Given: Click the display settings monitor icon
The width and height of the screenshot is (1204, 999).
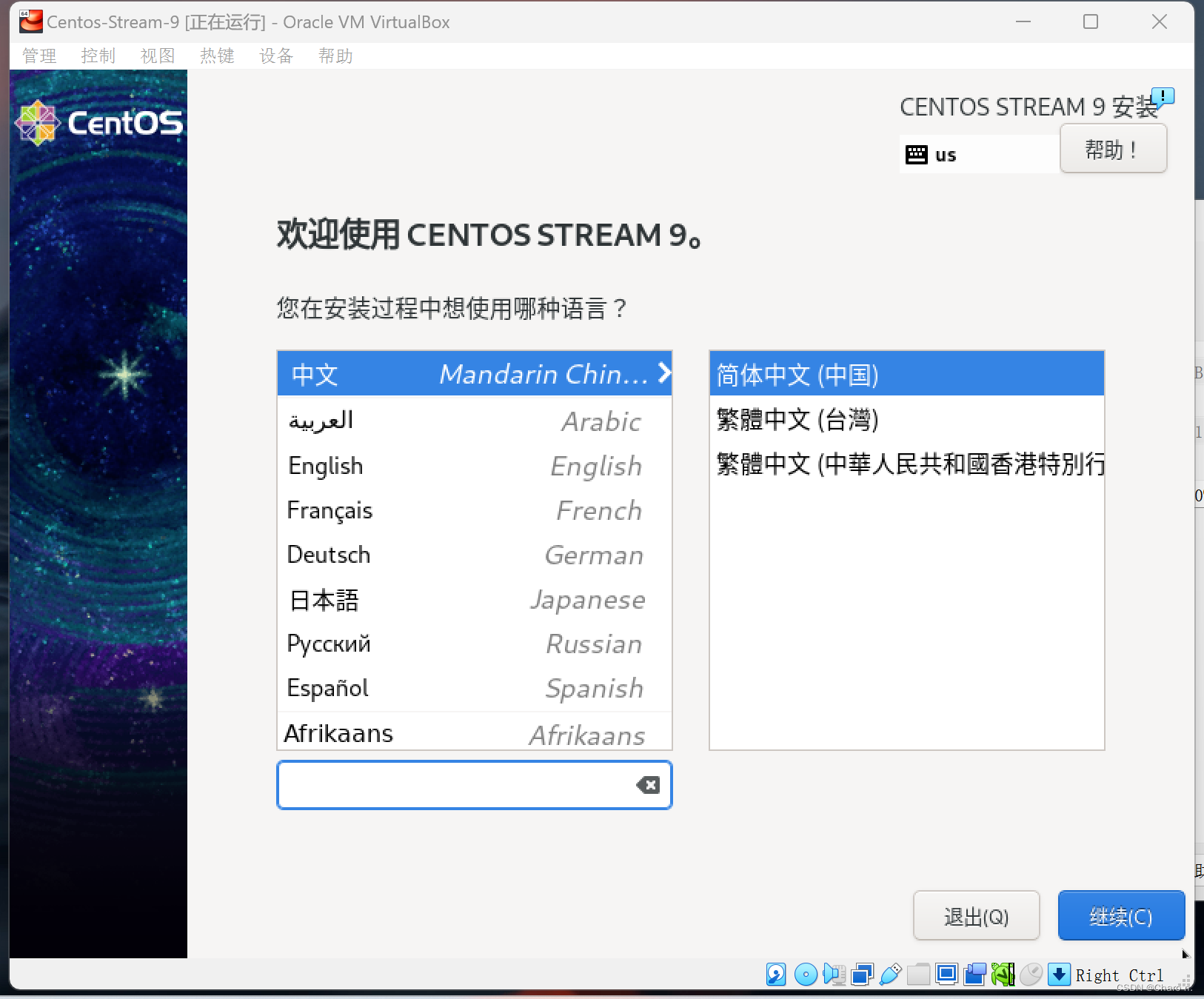Looking at the screenshot, I should click(x=946, y=974).
